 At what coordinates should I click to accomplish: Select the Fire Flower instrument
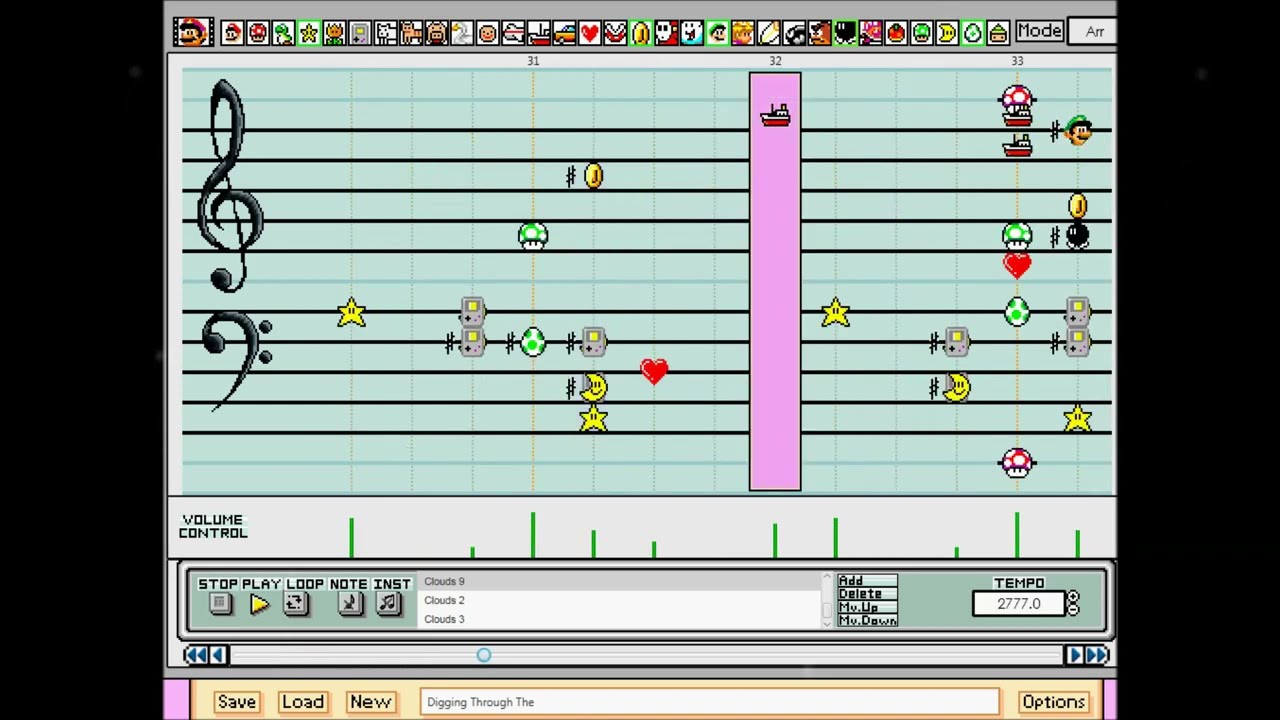(x=334, y=33)
